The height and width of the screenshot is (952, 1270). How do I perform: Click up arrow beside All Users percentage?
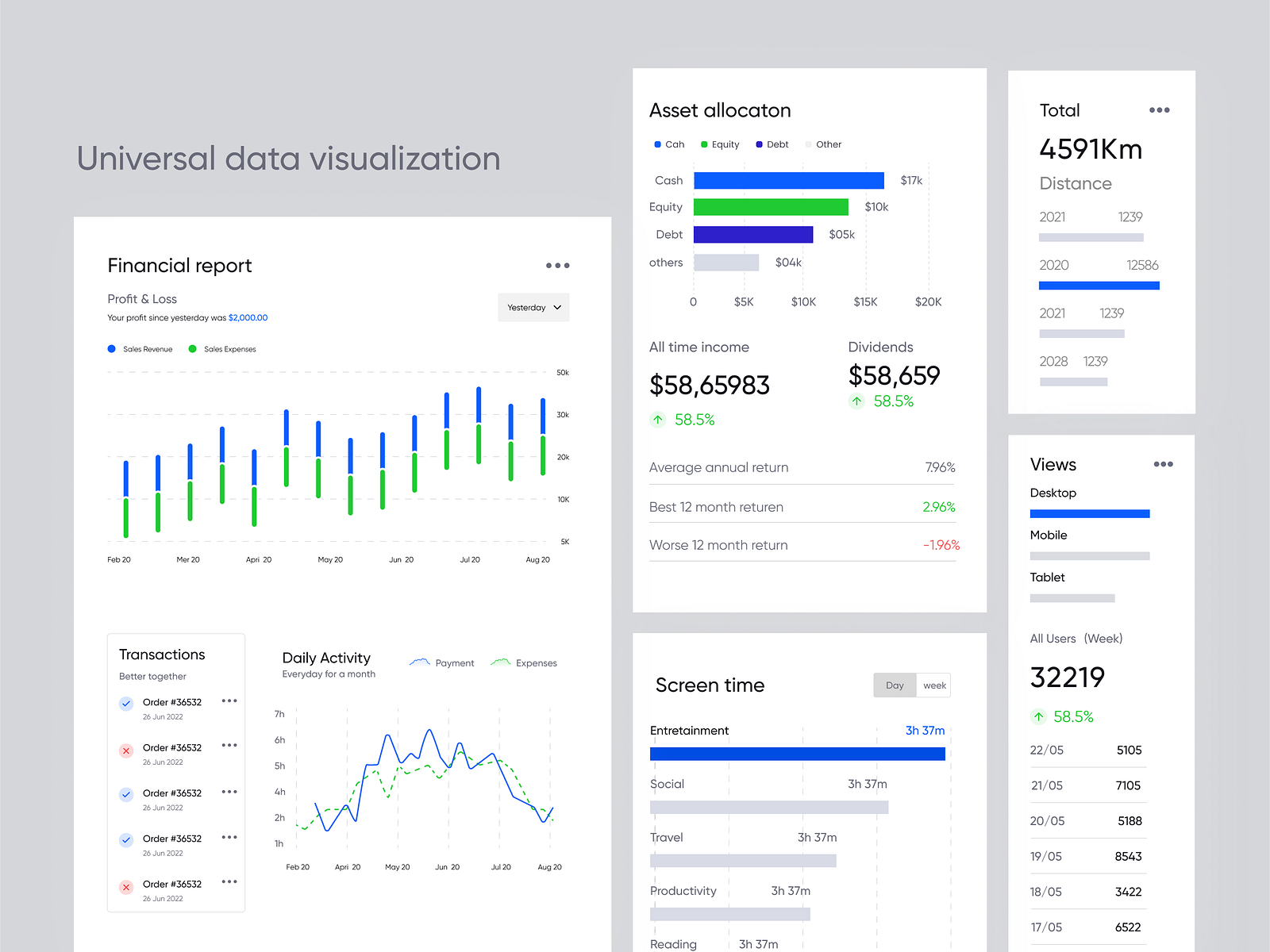click(x=1038, y=717)
